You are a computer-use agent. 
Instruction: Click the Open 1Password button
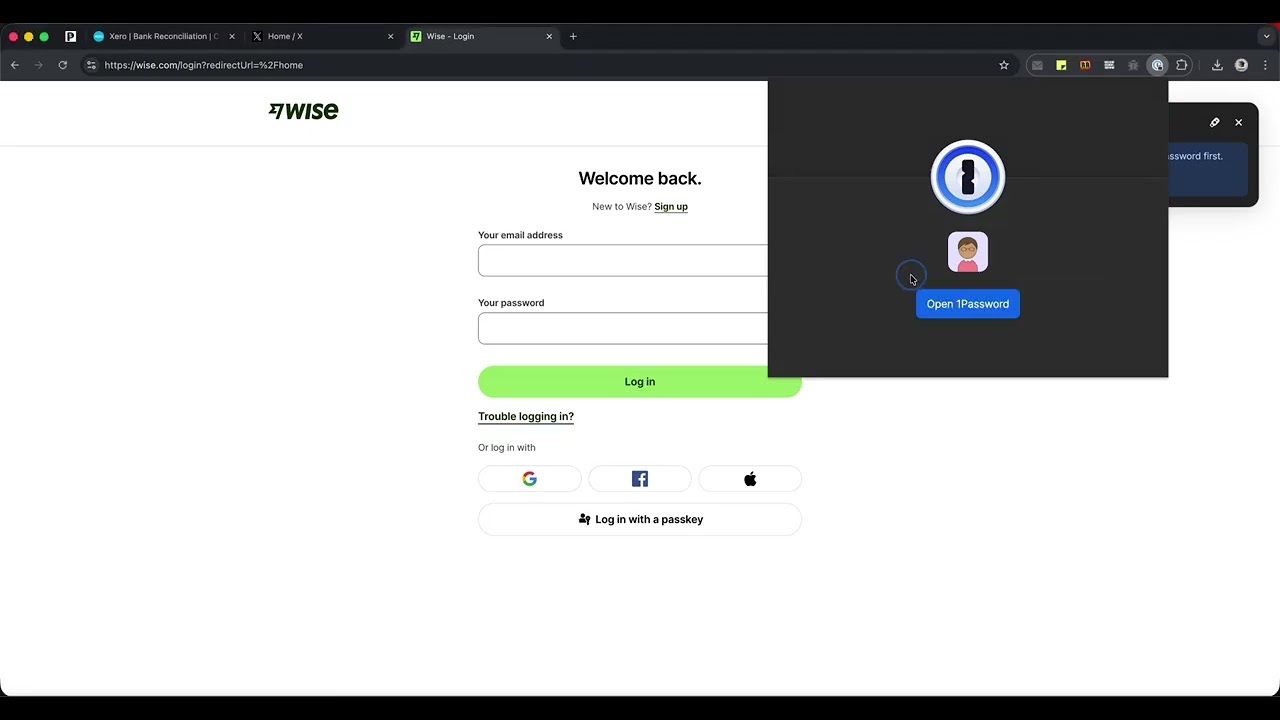(967, 304)
